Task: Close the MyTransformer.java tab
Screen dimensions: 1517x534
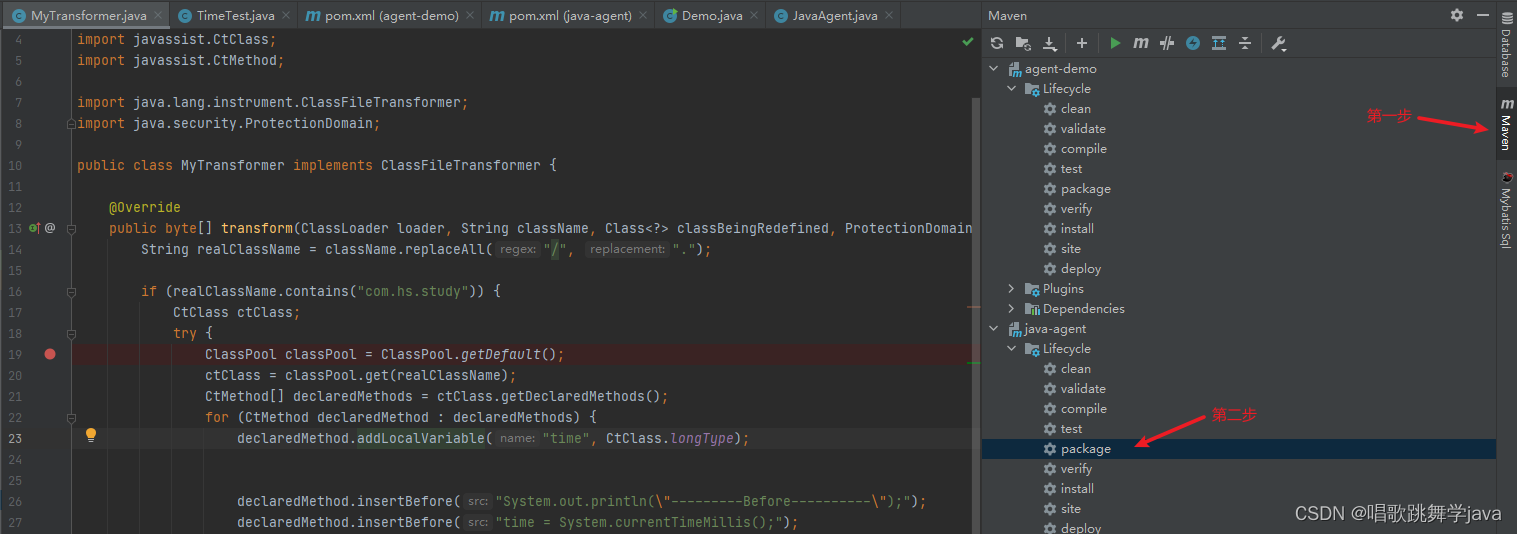Action: (x=156, y=16)
